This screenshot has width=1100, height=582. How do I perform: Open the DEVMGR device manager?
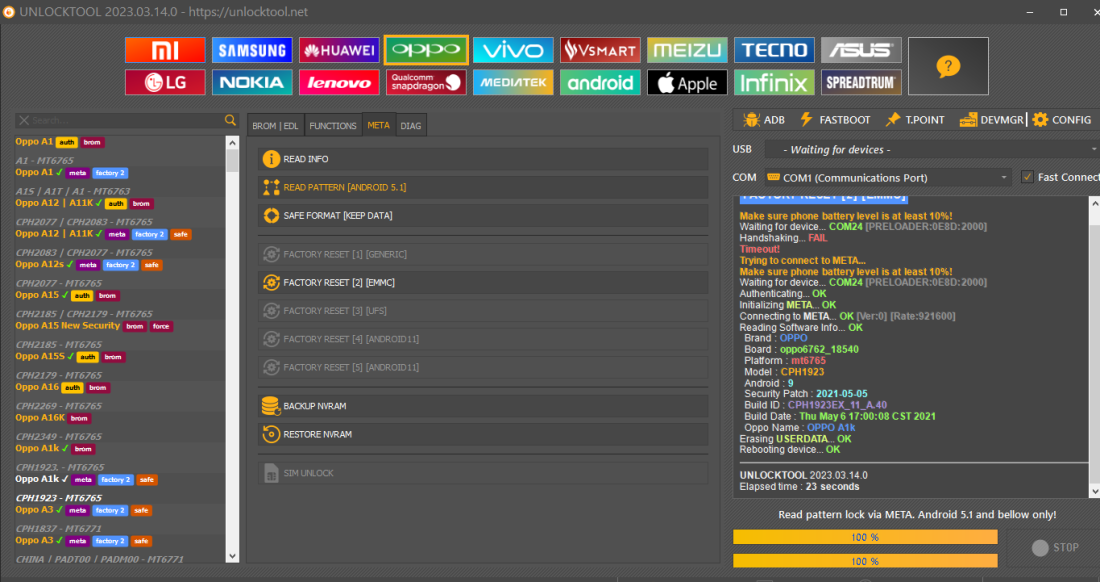991,120
